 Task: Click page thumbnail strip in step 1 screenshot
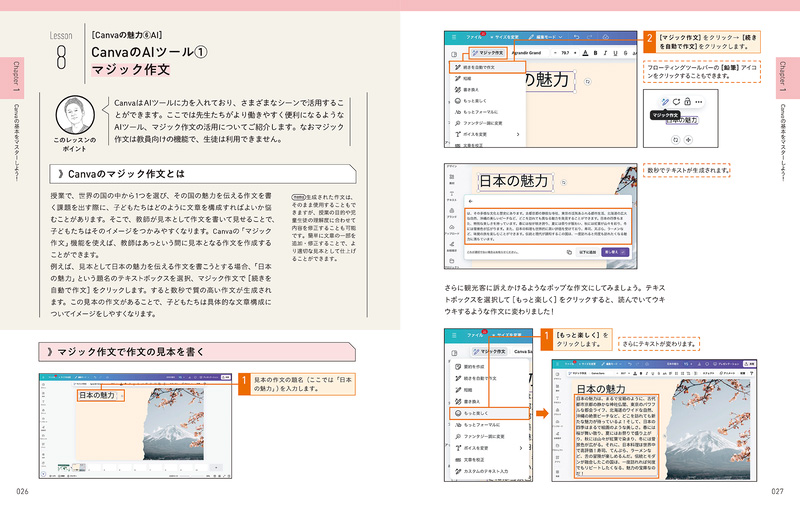(x=140, y=467)
